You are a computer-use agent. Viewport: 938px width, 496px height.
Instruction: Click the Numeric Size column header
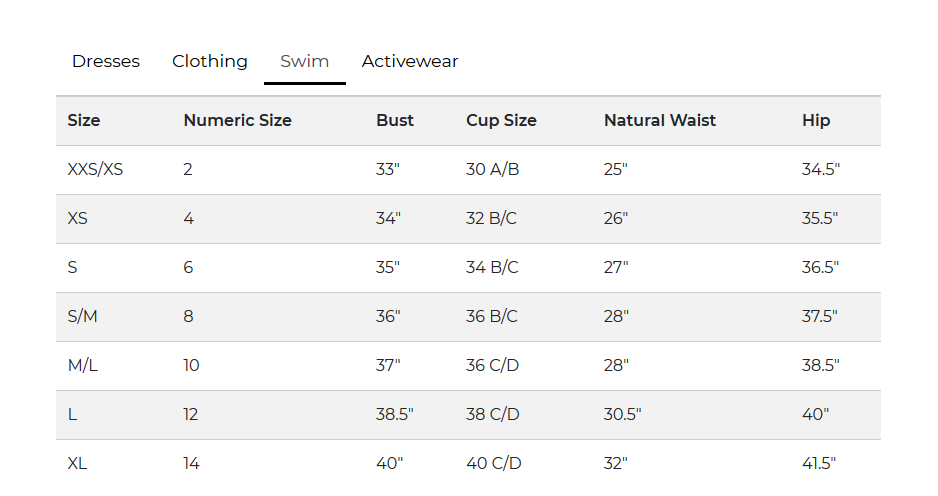pyautogui.click(x=237, y=120)
